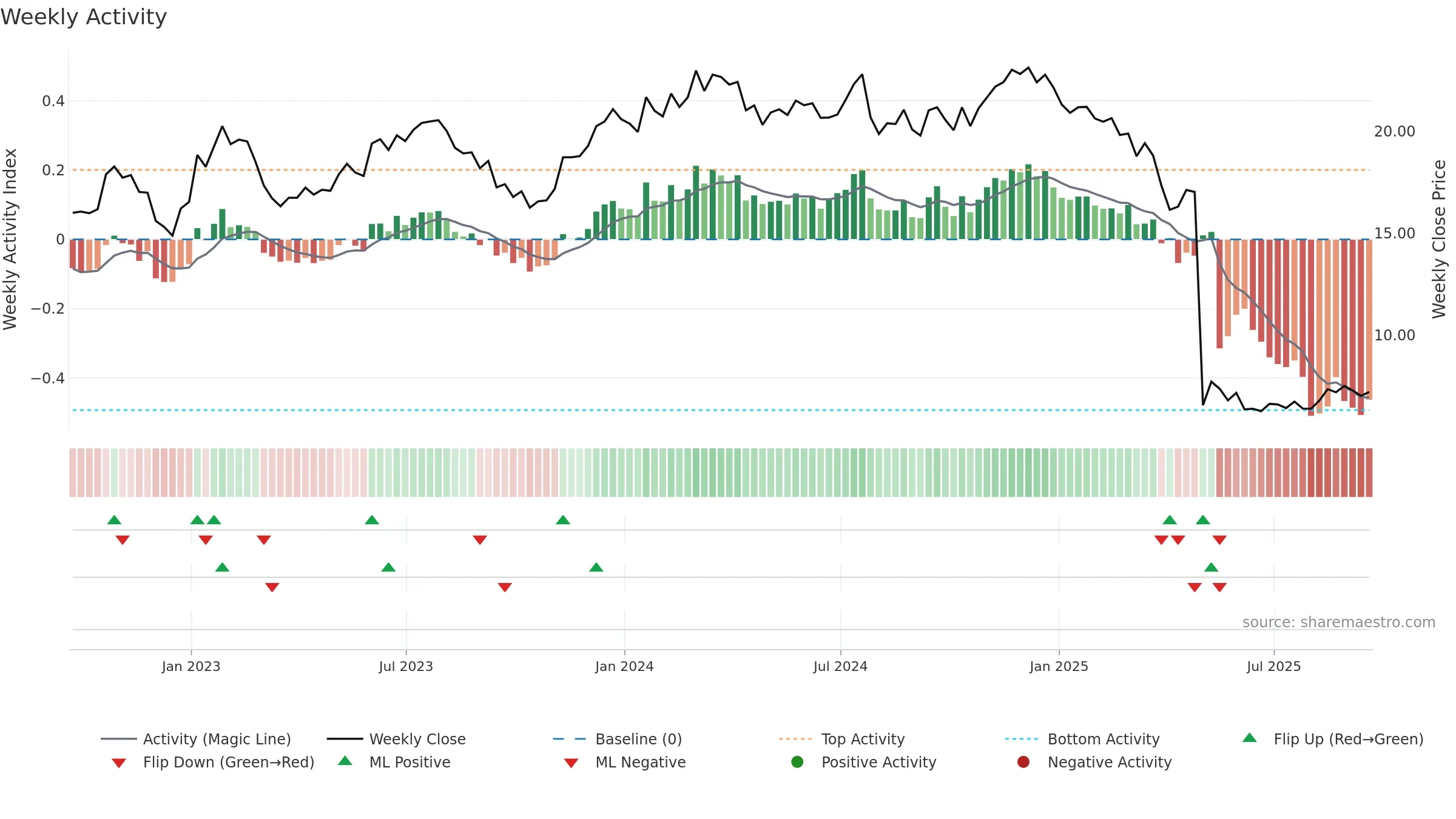Click the Jan 2023 x-axis label
The height and width of the screenshot is (819, 1456).
point(191,666)
